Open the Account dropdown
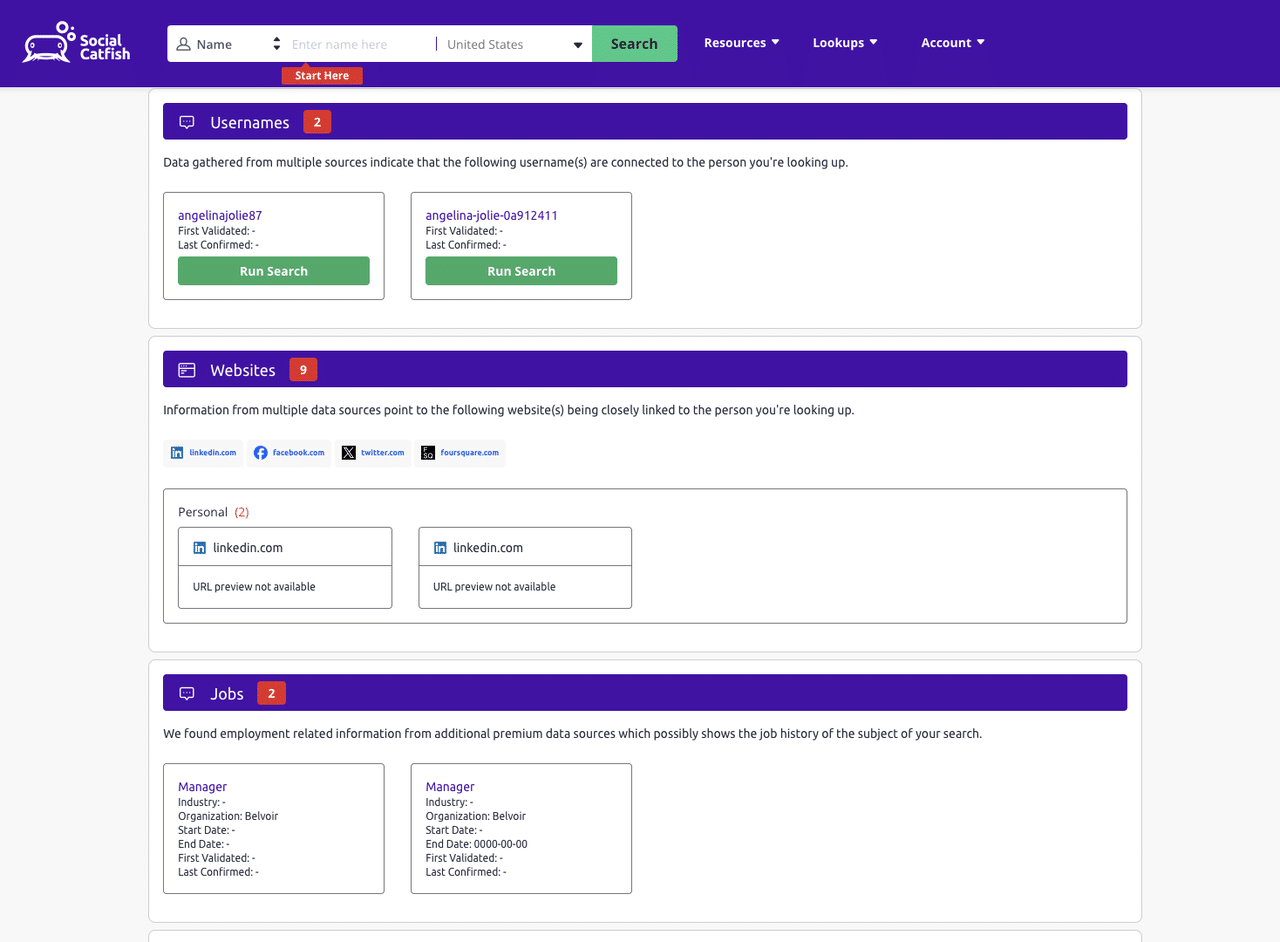 pos(952,42)
